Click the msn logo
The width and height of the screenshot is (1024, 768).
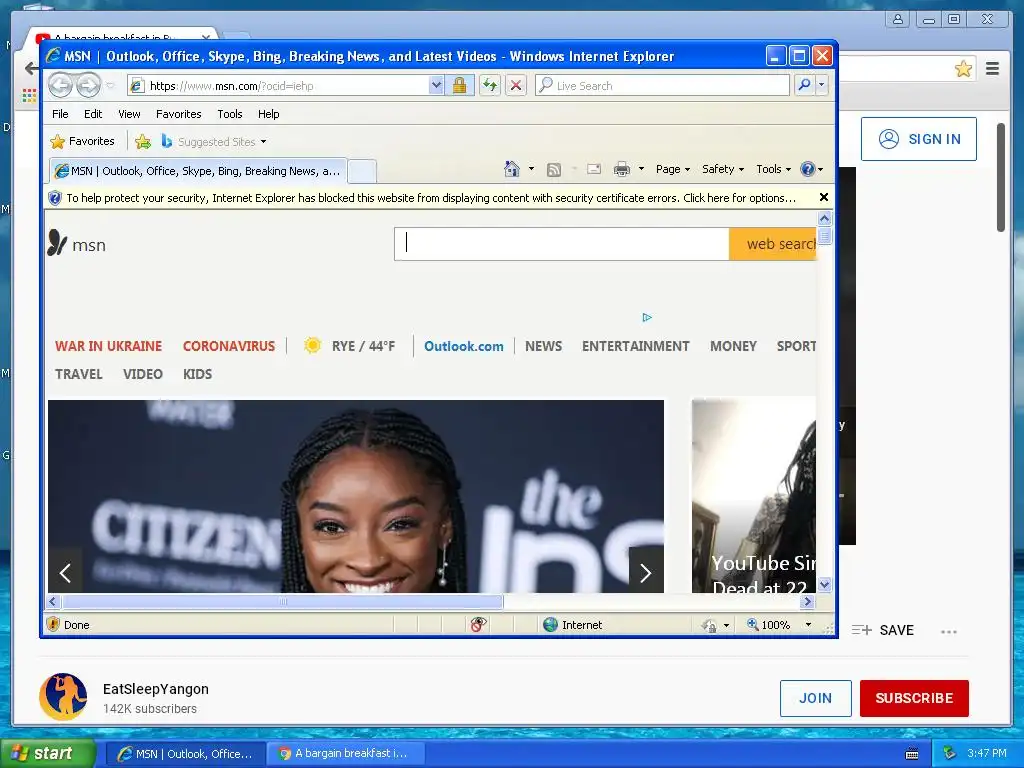click(x=77, y=244)
